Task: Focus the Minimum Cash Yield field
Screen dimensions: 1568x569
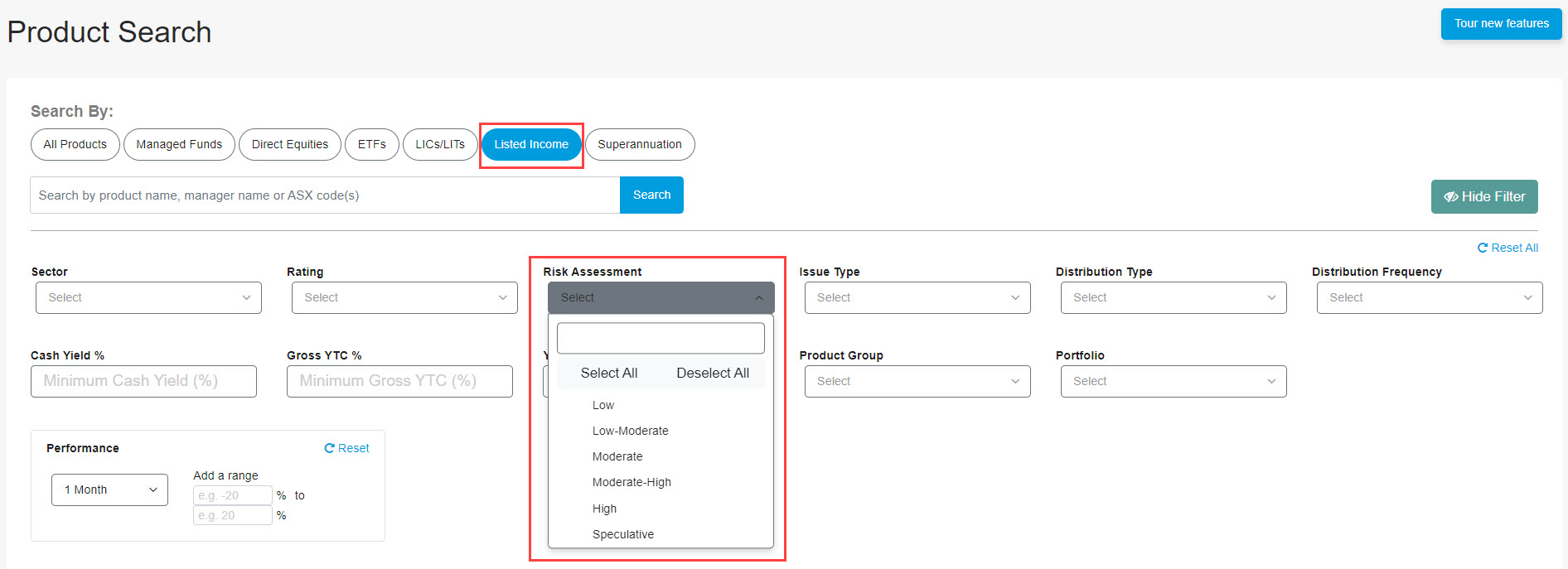Action: [x=143, y=382]
